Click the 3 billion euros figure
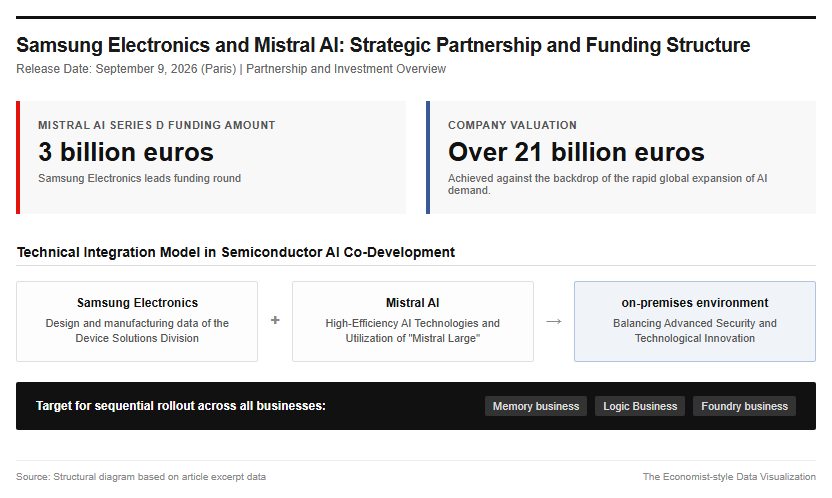The image size is (832, 498). [x=126, y=152]
